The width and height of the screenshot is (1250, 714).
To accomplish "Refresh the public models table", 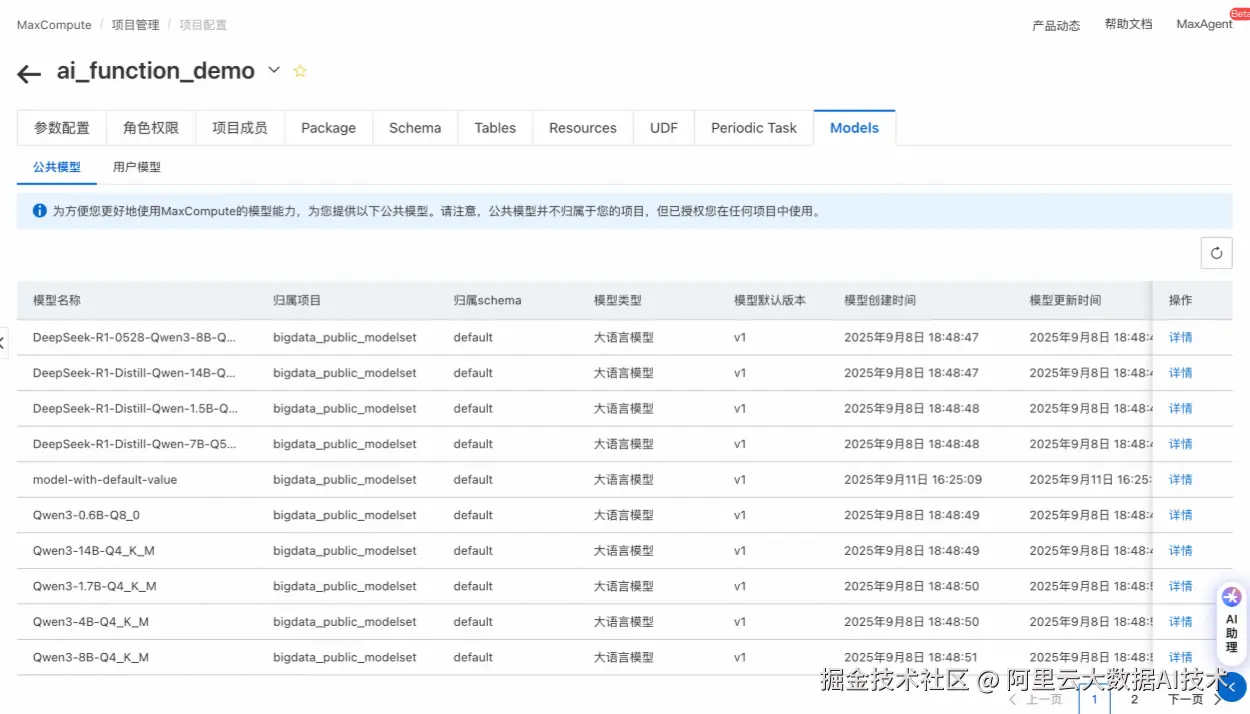I will [x=1216, y=253].
